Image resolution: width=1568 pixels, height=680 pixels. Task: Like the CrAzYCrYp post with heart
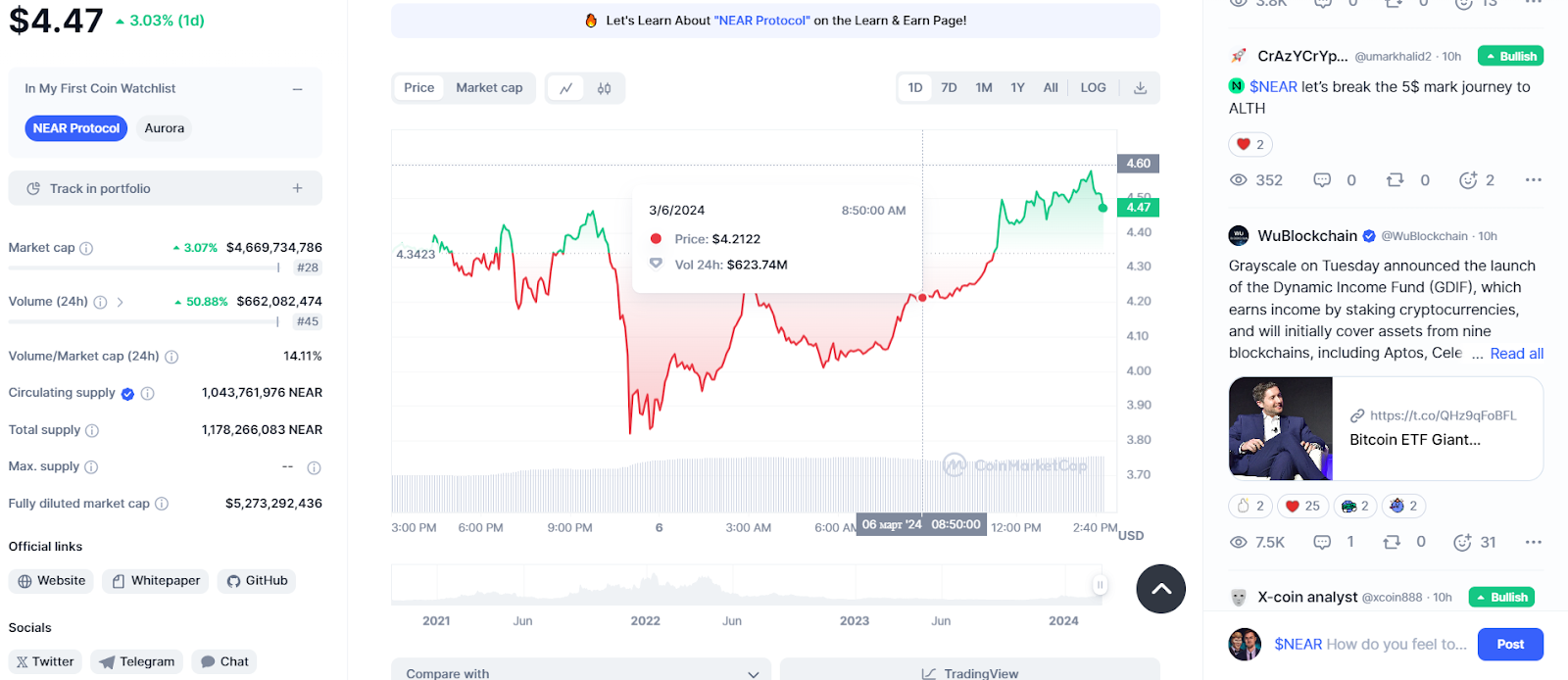pos(1250,144)
